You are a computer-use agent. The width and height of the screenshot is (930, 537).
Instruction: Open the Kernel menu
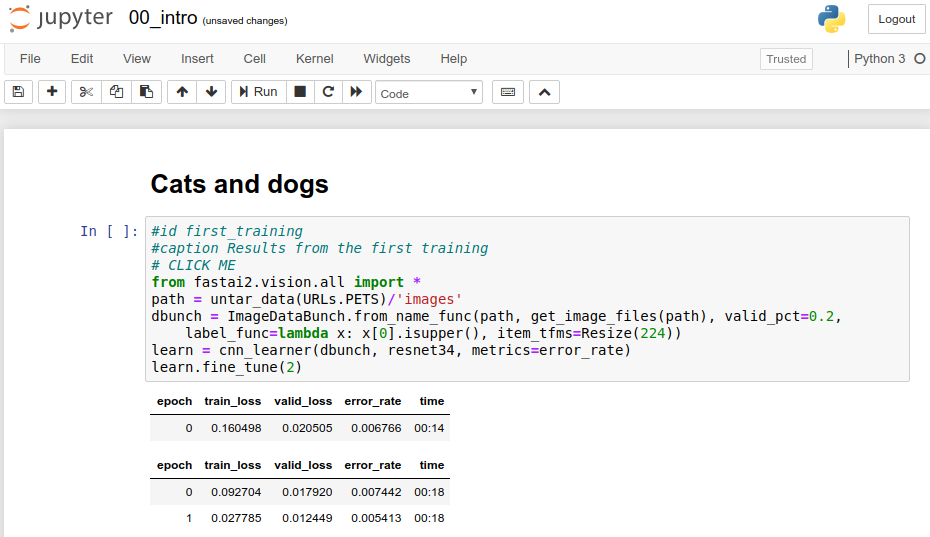pyautogui.click(x=314, y=59)
